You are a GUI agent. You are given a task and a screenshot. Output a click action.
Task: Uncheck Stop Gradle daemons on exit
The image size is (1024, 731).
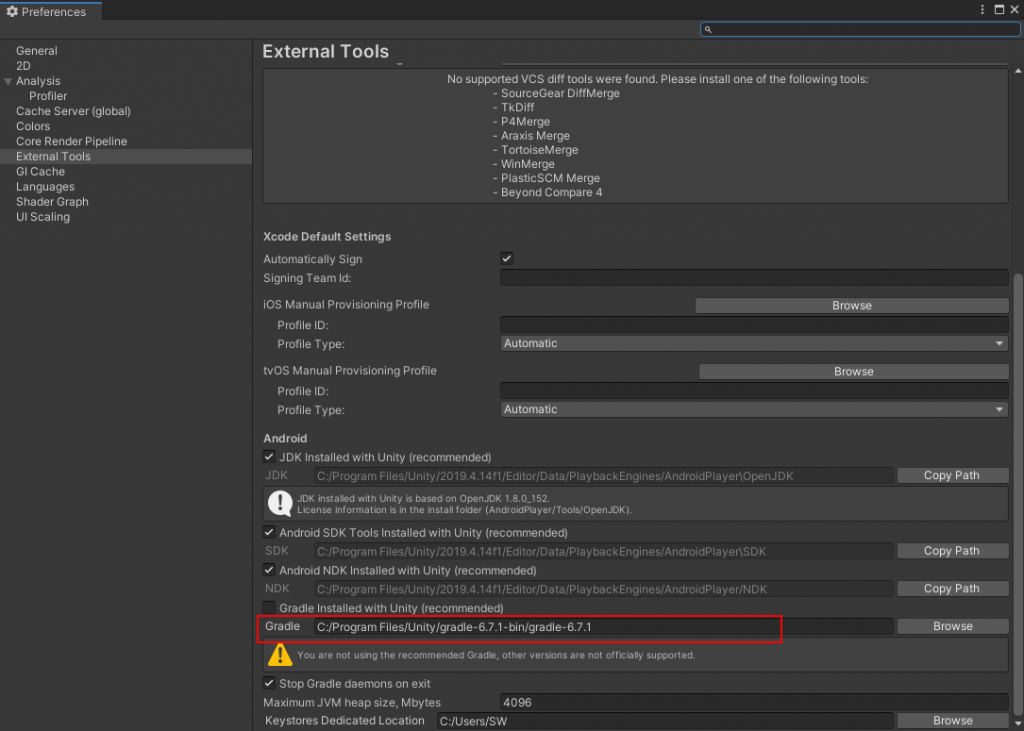coord(269,683)
